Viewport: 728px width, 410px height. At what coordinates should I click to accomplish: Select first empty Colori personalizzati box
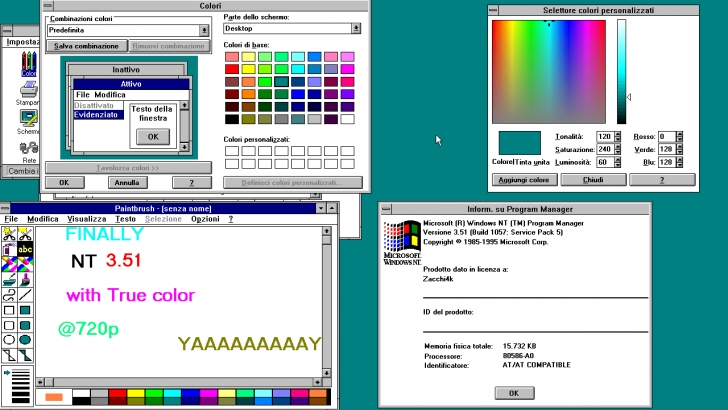click(232, 151)
